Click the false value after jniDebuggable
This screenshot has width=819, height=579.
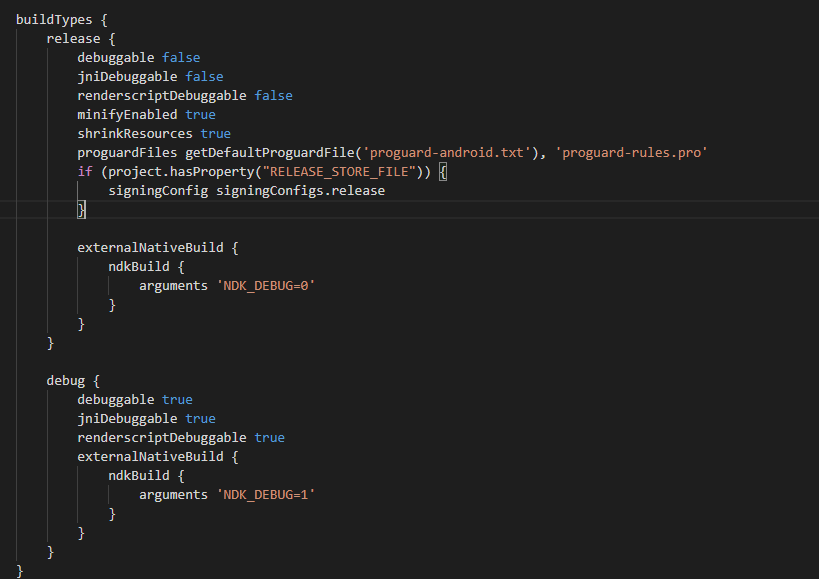[x=204, y=77]
